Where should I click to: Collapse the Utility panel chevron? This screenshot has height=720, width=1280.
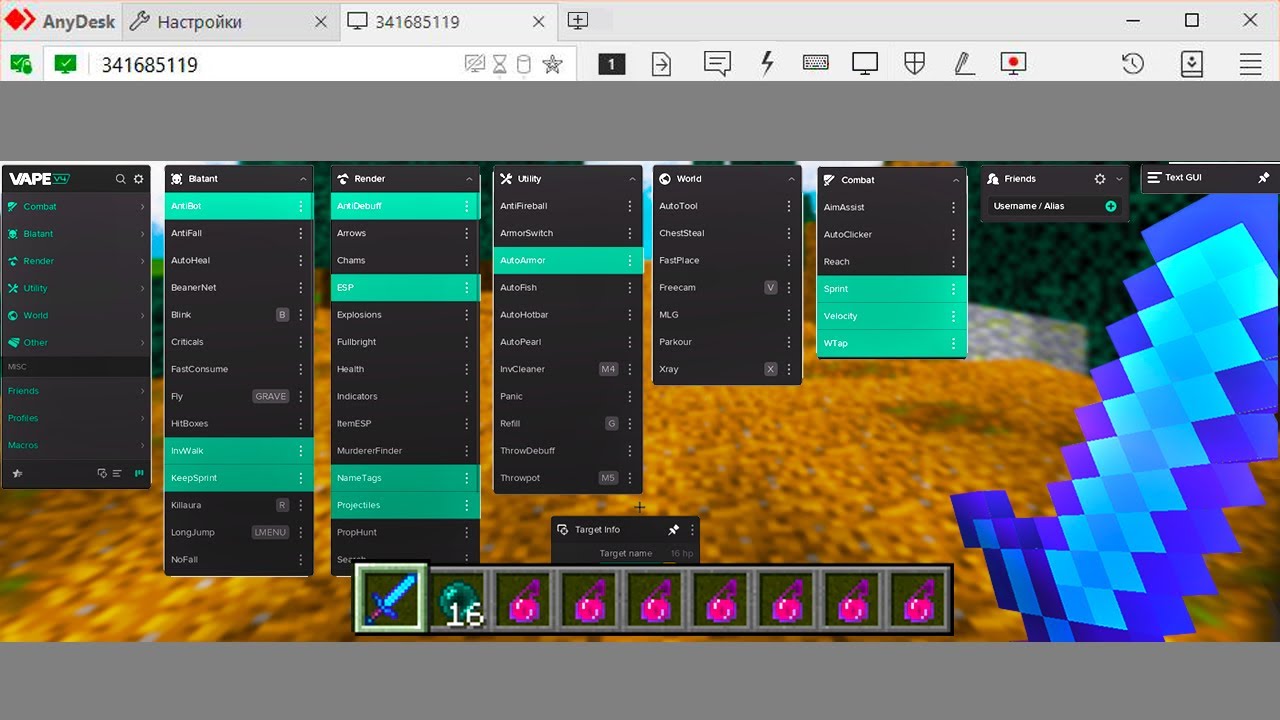coord(632,179)
